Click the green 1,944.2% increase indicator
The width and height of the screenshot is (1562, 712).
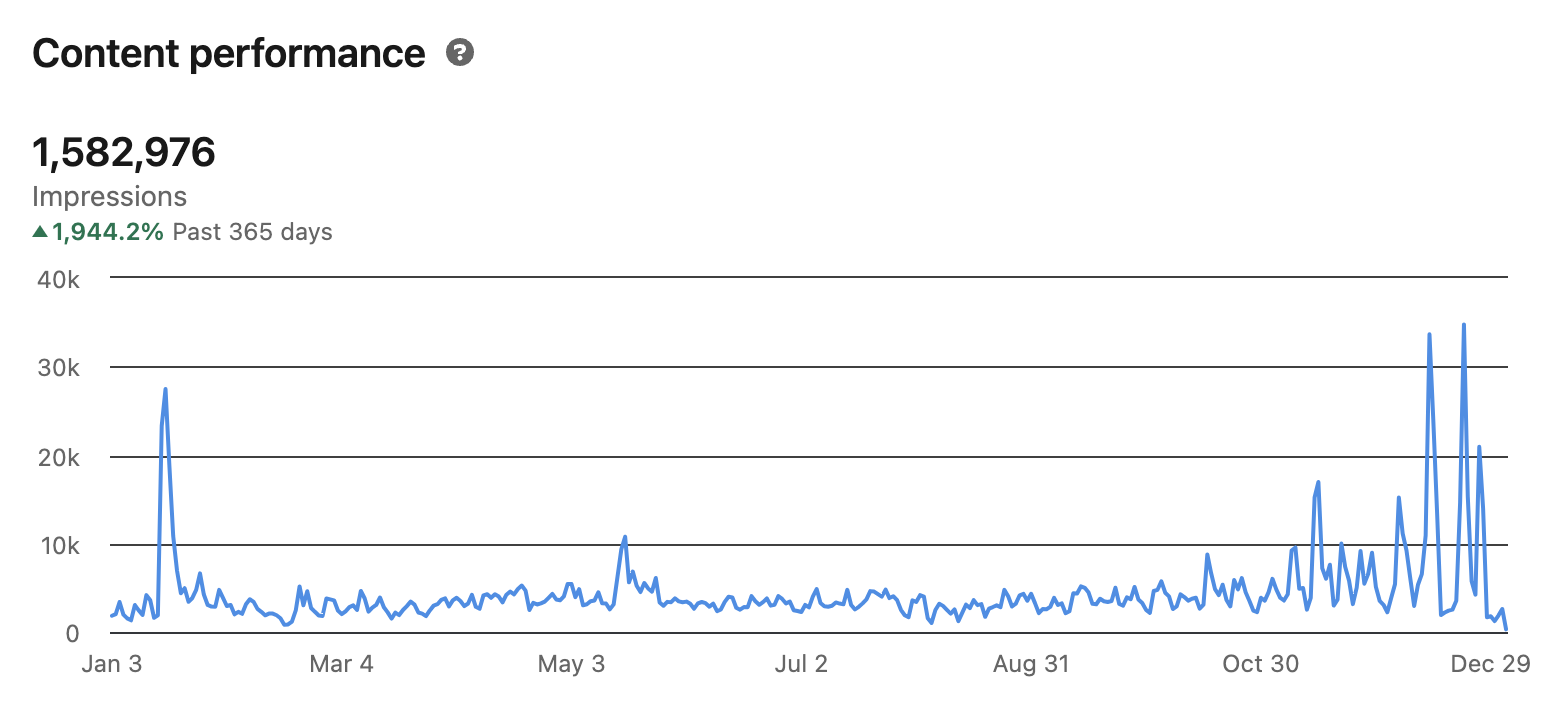pos(98,232)
